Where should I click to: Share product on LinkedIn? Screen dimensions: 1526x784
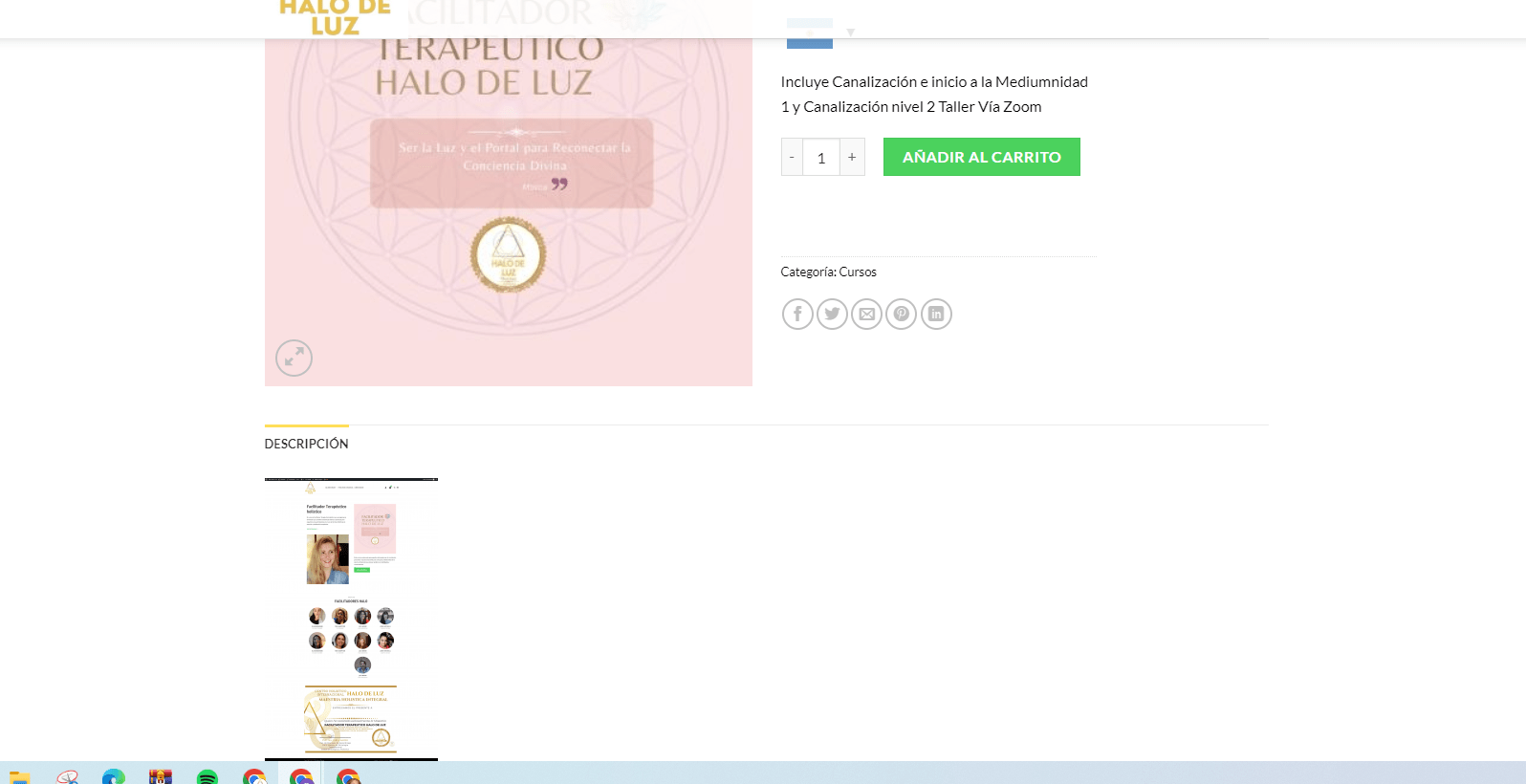[936, 314]
